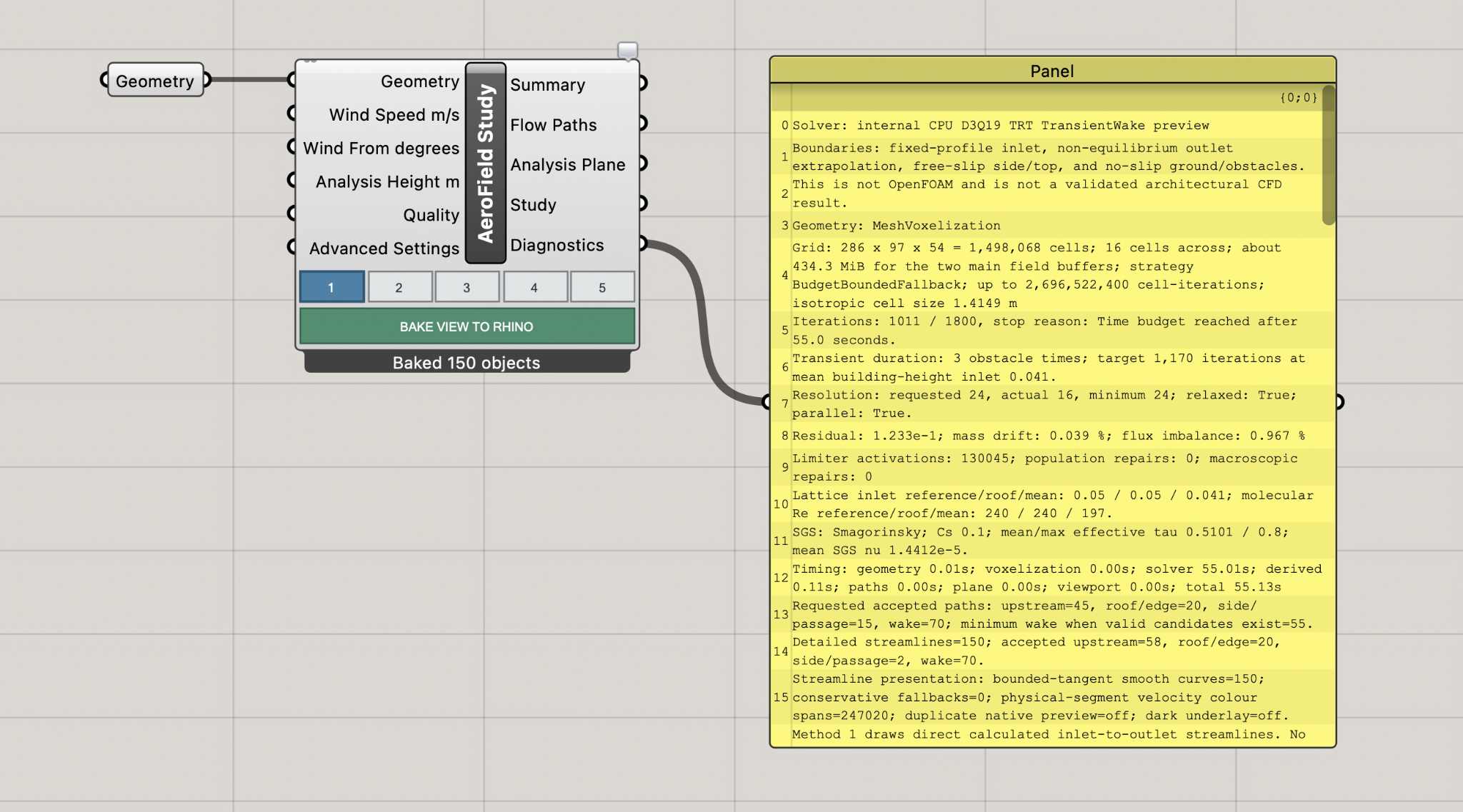Click the Advanced Settings input label
This screenshot has width=1463, height=812.
[384, 249]
